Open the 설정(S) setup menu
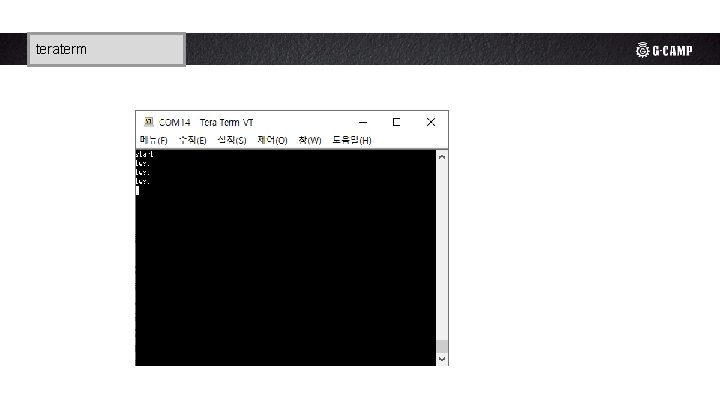This screenshot has height=405, width=720. click(x=232, y=140)
